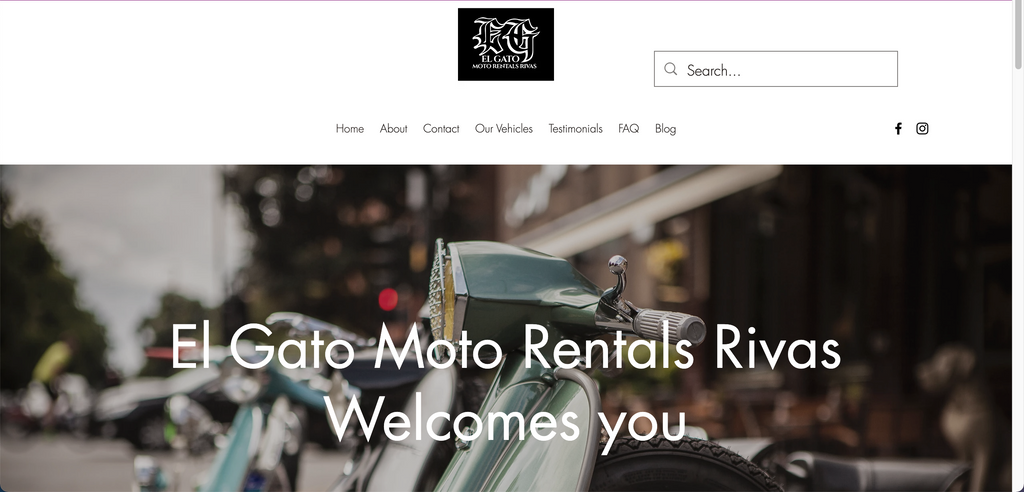View the Testimonials page
The height and width of the screenshot is (492, 1024).
tap(575, 129)
